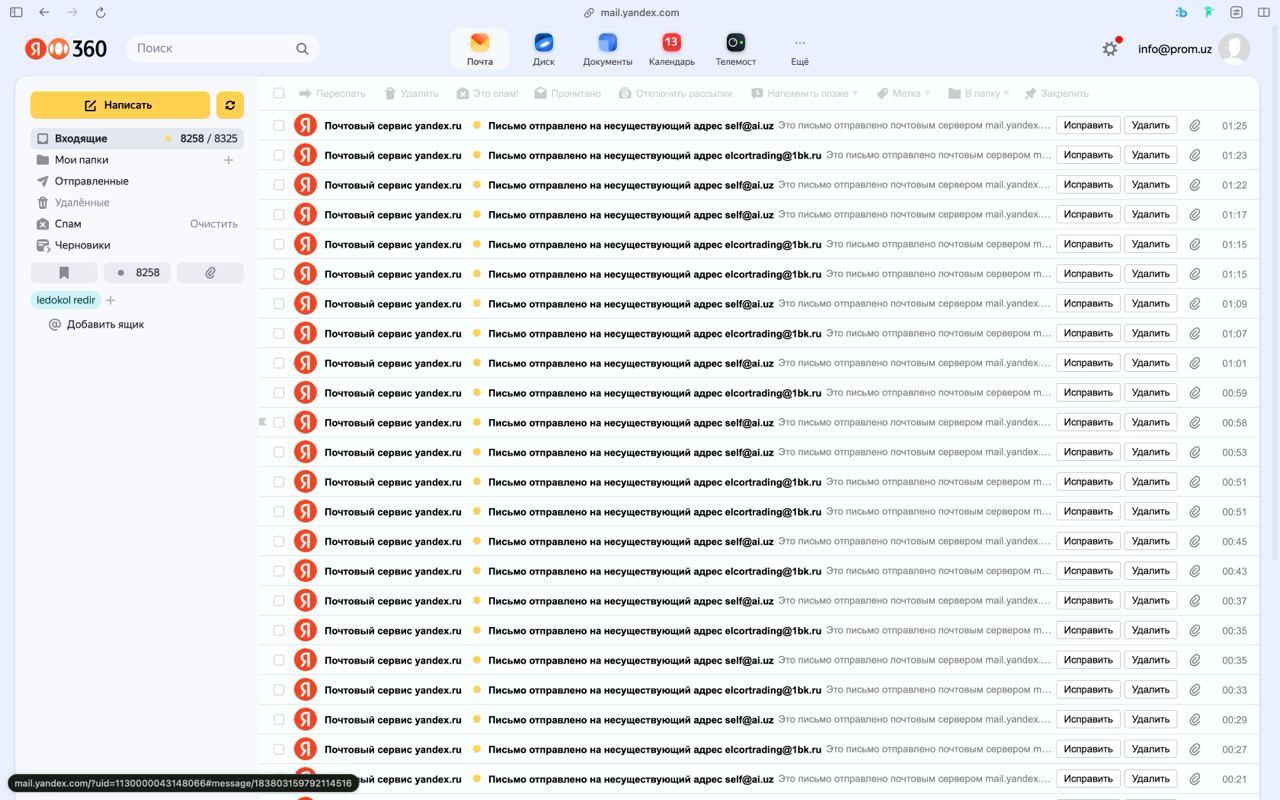The width and height of the screenshot is (1280, 800).
Task: Click Удалить on the 00:53 message
Action: coord(1150,452)
